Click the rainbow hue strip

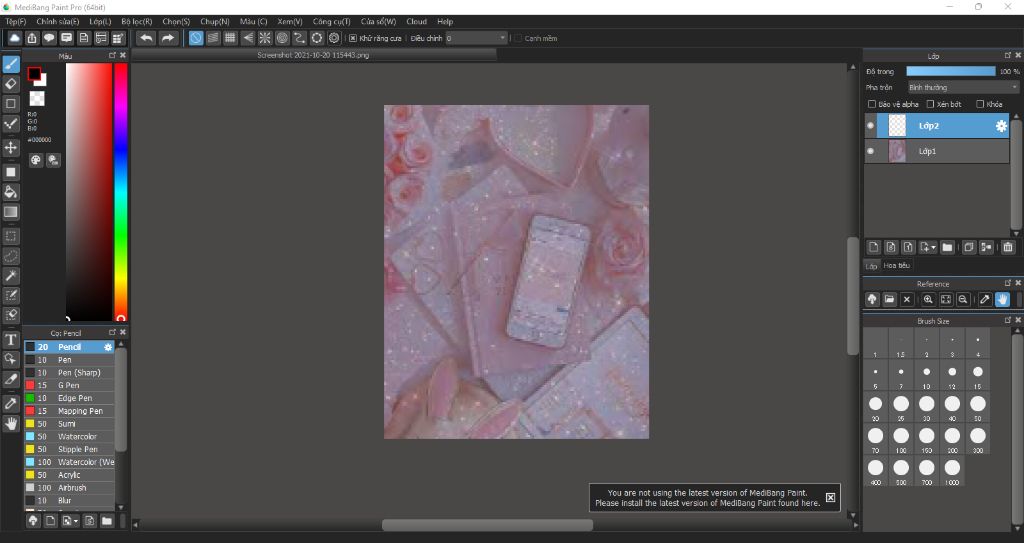pos(121,191)
